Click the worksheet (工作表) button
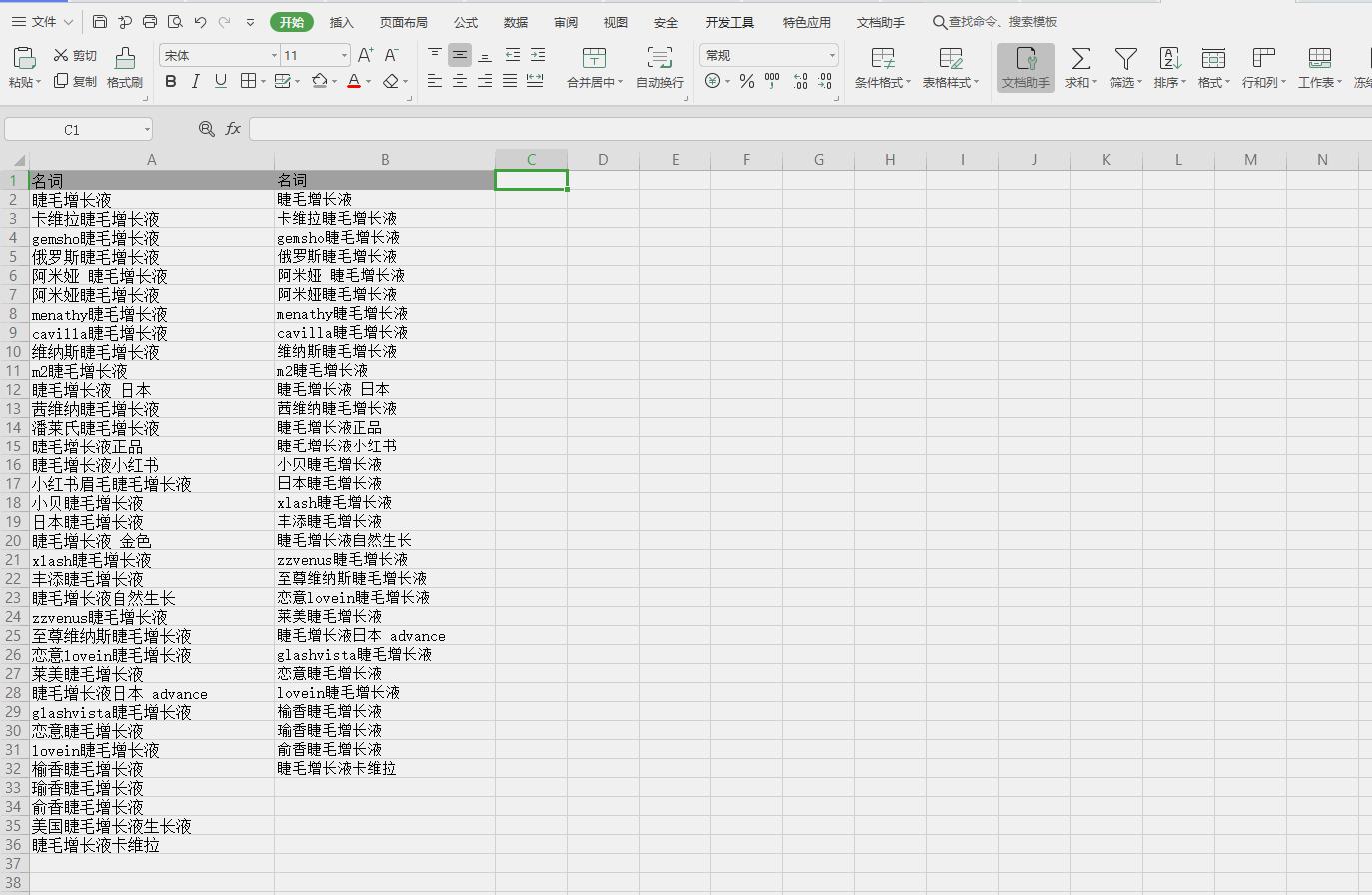Image resolution: width=1372 pixels, height=895 pixels. click(x=1319, y=67)
